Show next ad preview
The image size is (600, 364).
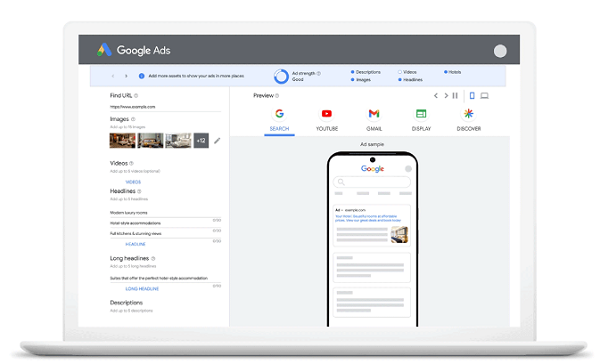(446, 96)
